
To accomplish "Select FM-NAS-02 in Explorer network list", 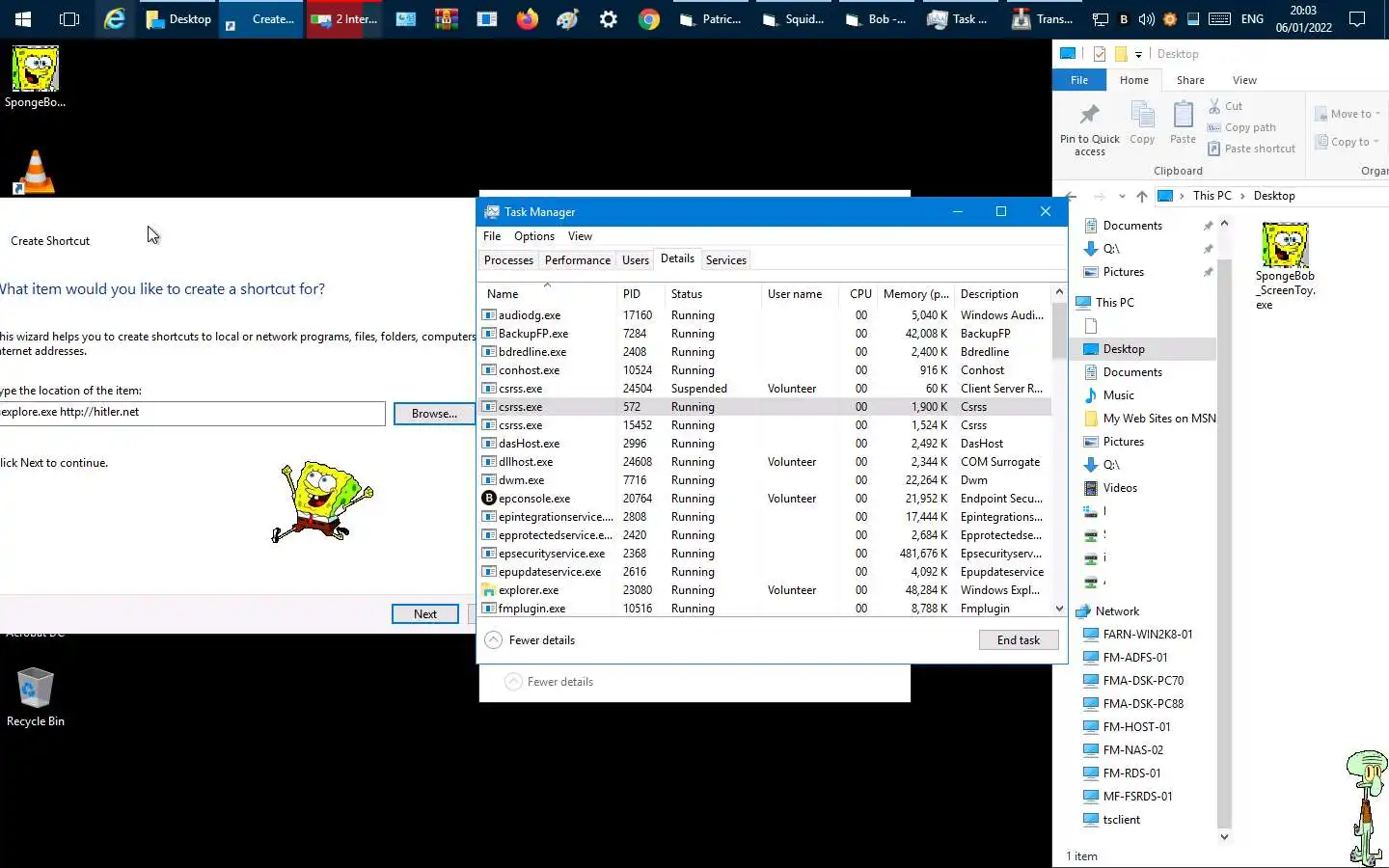I will pos(1132,750).
